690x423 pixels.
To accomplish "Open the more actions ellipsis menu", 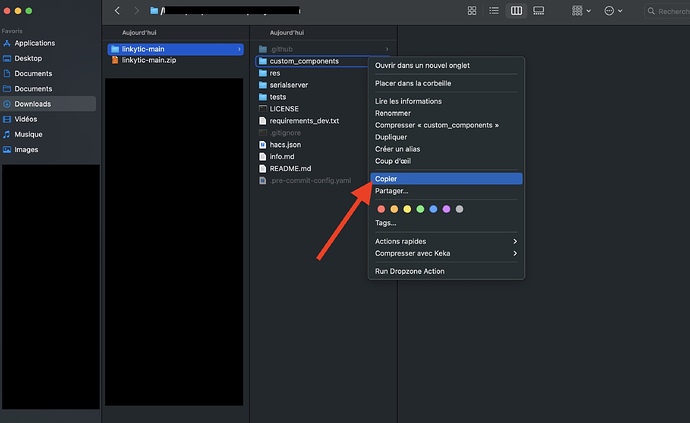I will click(613, 11).
